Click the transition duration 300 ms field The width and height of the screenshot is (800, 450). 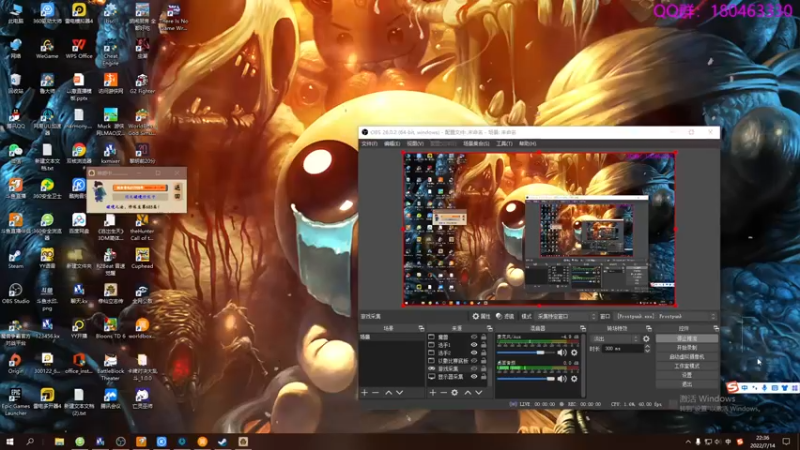[x=622, y=348]
